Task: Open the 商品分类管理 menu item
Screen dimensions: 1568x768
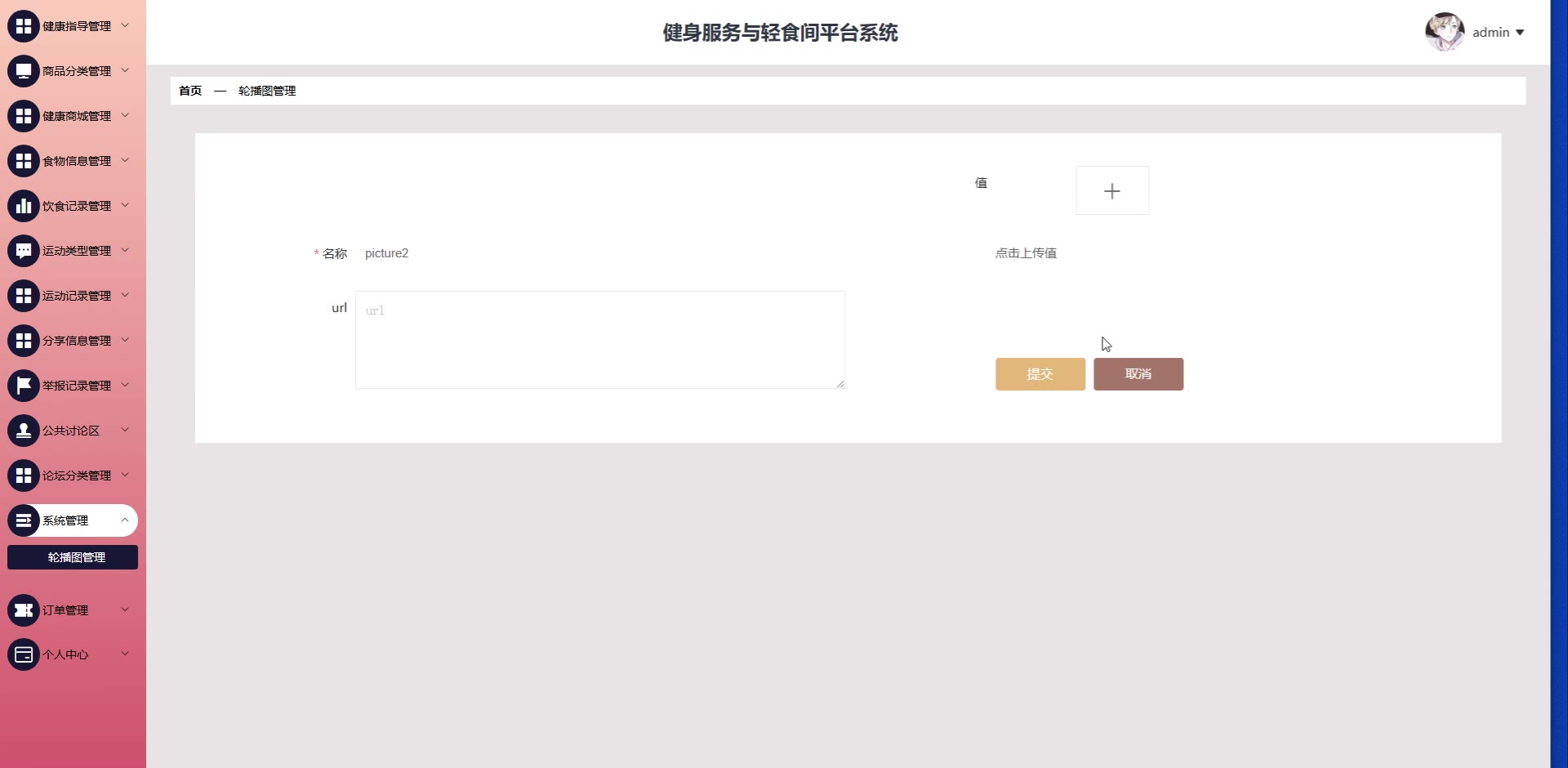Action: pos(73,71)
